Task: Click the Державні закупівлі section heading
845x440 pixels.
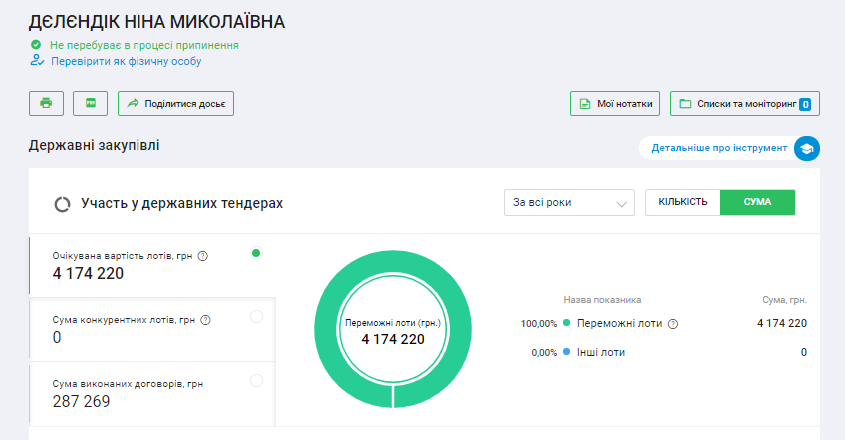Action: 94,146
